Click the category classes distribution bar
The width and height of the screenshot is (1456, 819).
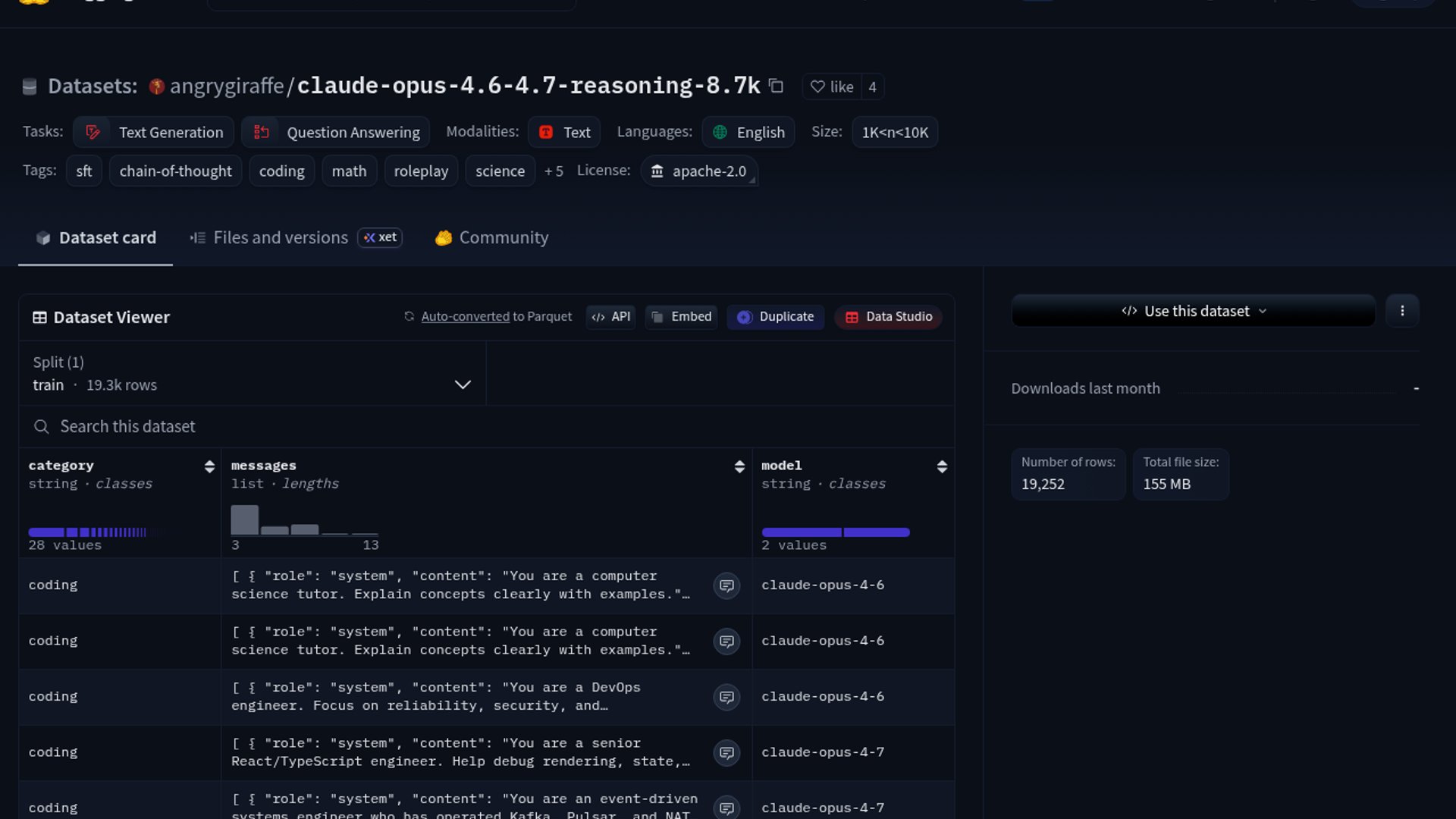pos(95,532)
